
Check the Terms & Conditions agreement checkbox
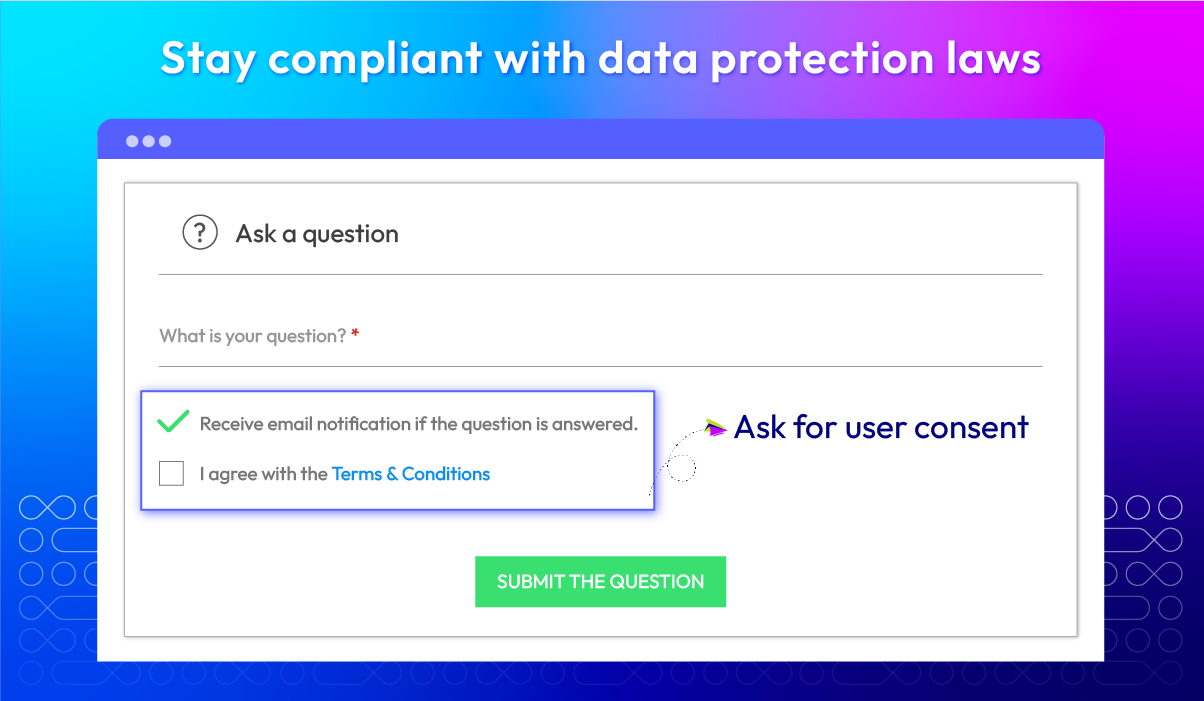172,473
